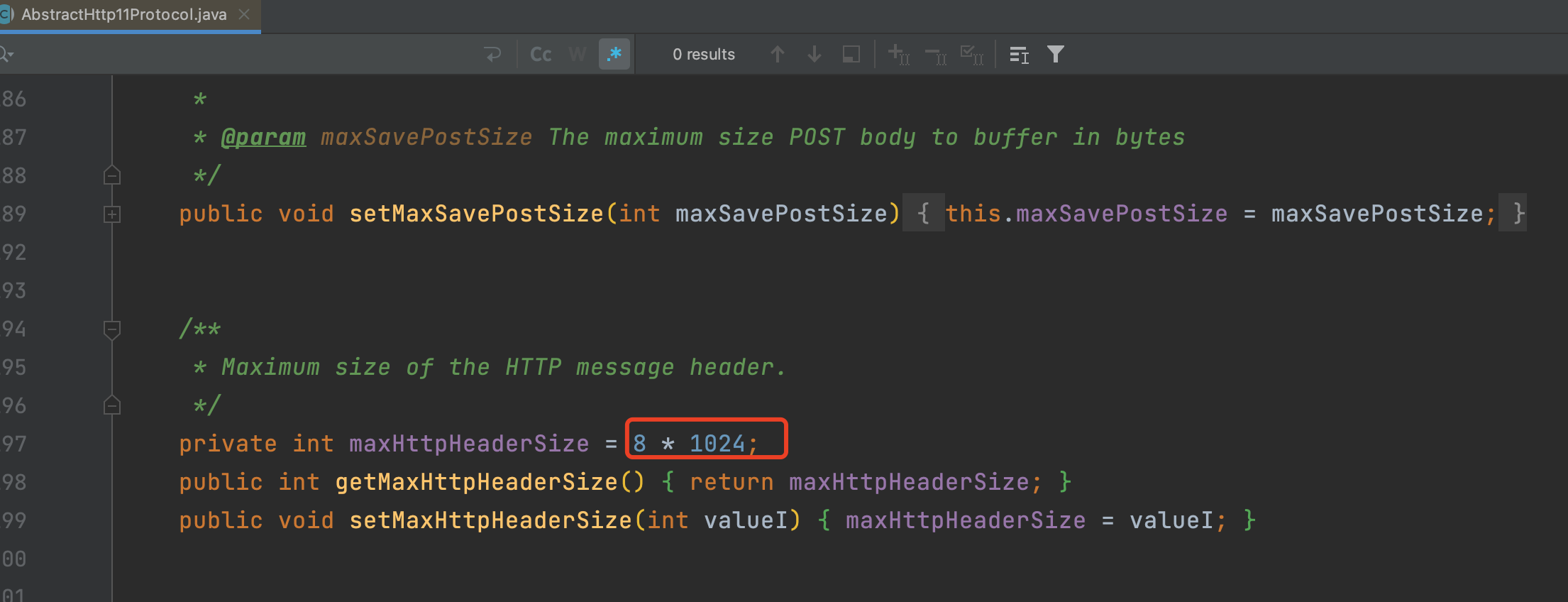Collapse comment fold marker at line 94
Screen dimensions: 1568x602
point(112,329)
